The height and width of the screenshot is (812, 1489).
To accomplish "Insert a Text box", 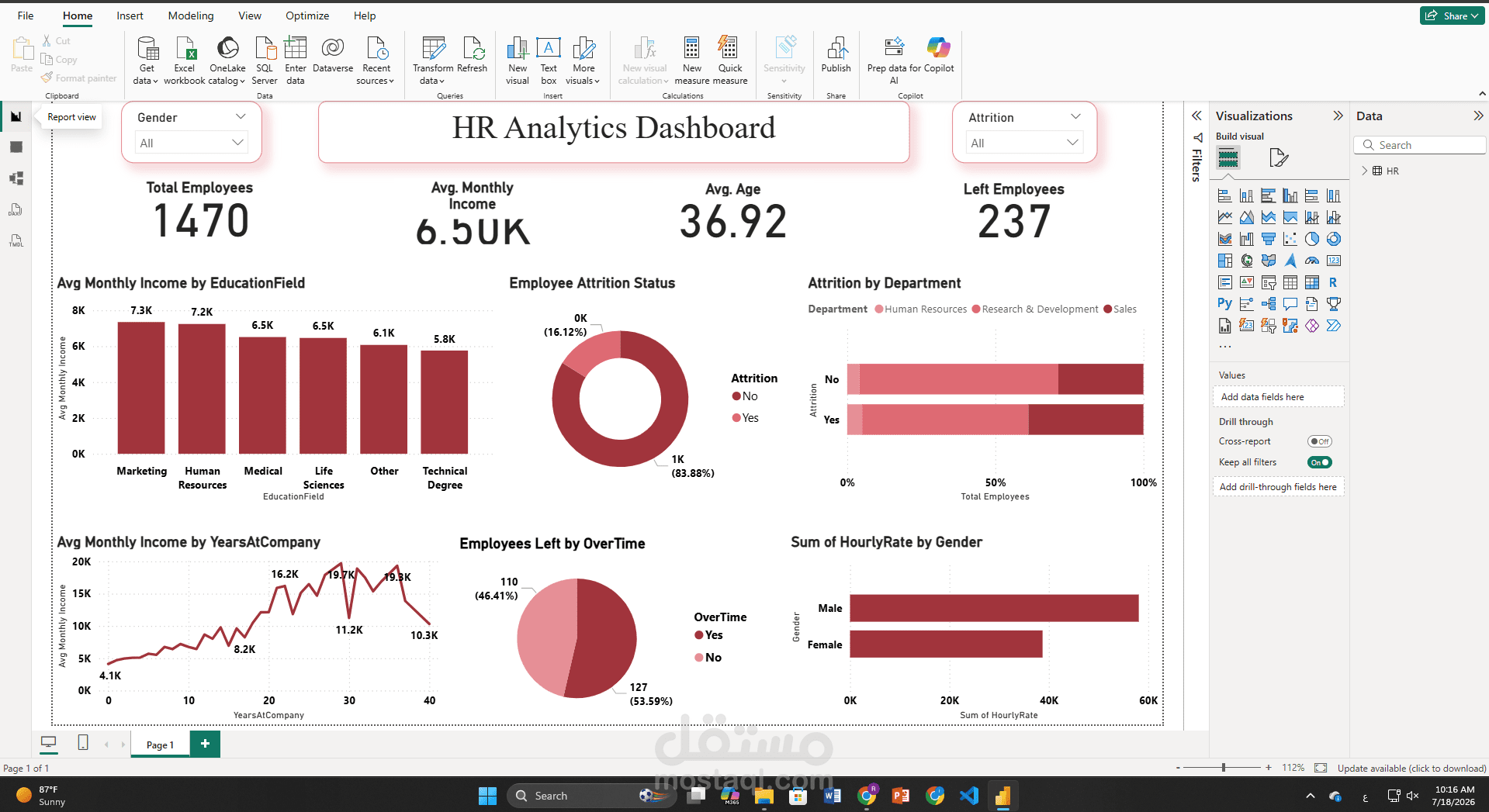I will (549, 60).
